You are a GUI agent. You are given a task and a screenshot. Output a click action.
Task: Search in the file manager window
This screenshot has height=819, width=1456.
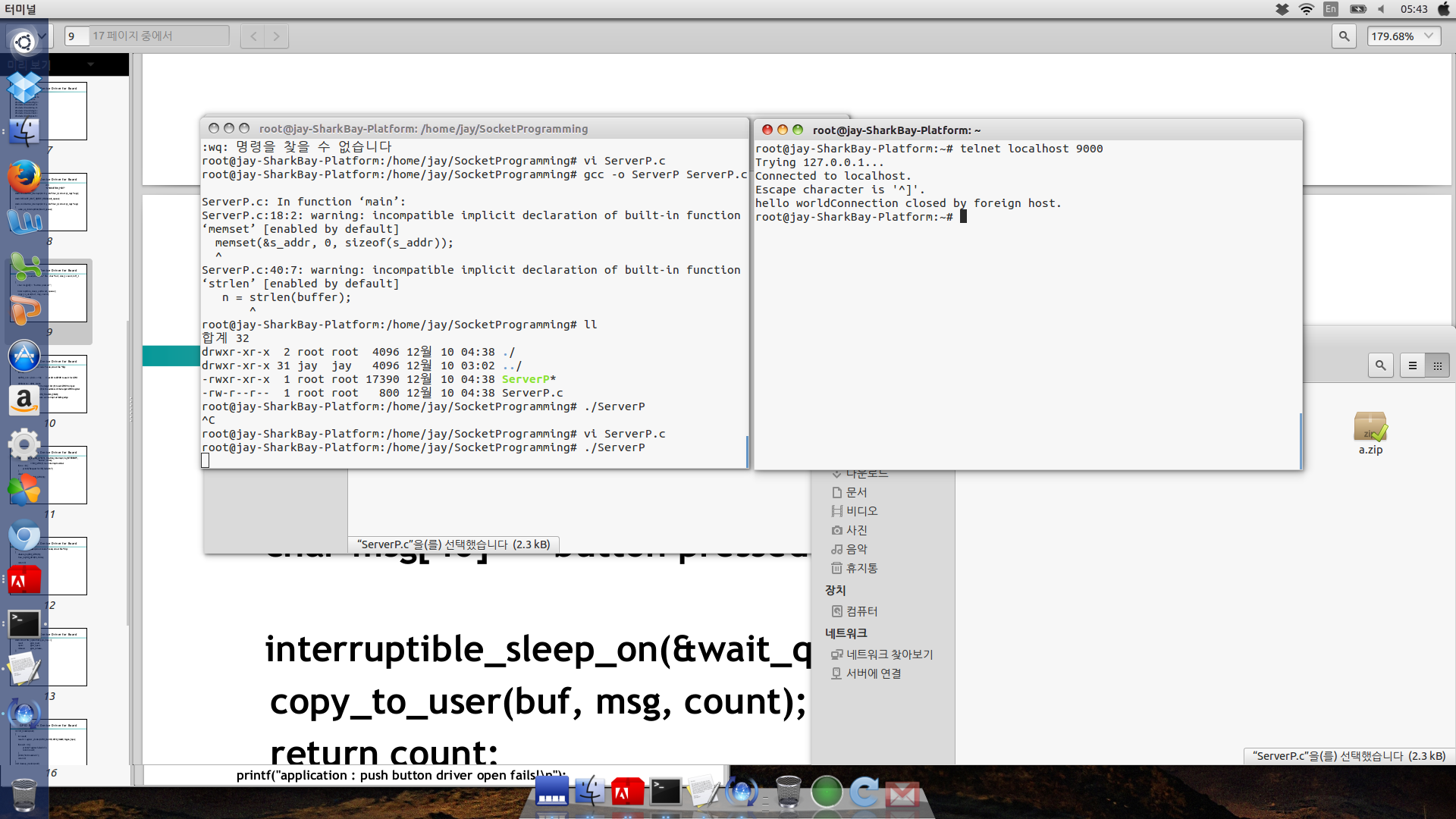tap(1380, 366)
